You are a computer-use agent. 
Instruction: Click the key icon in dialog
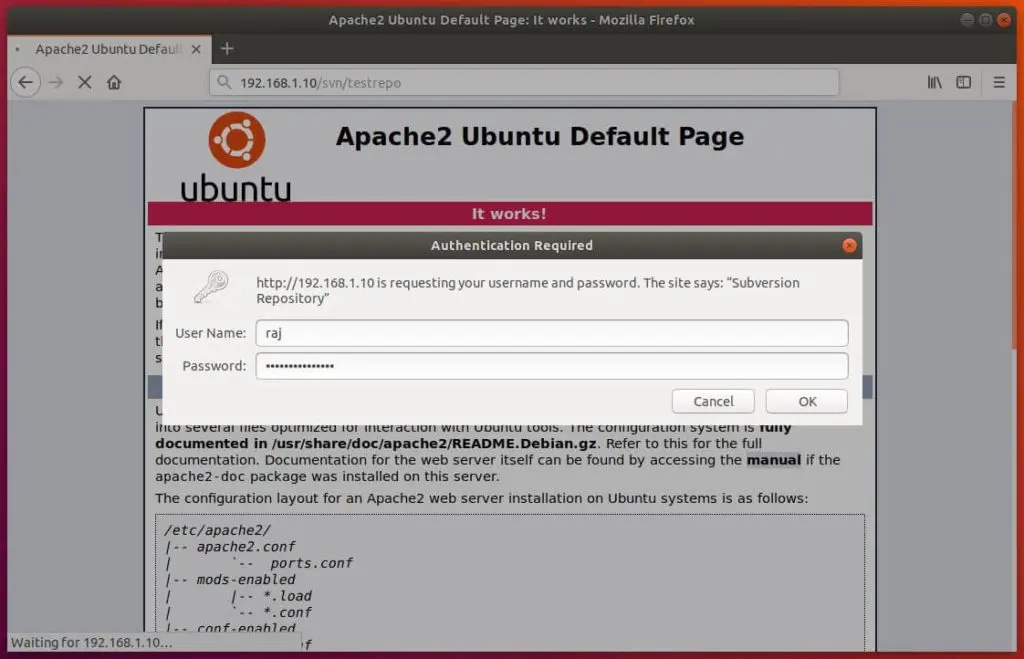pyautogui.click(x=211, y=287)
